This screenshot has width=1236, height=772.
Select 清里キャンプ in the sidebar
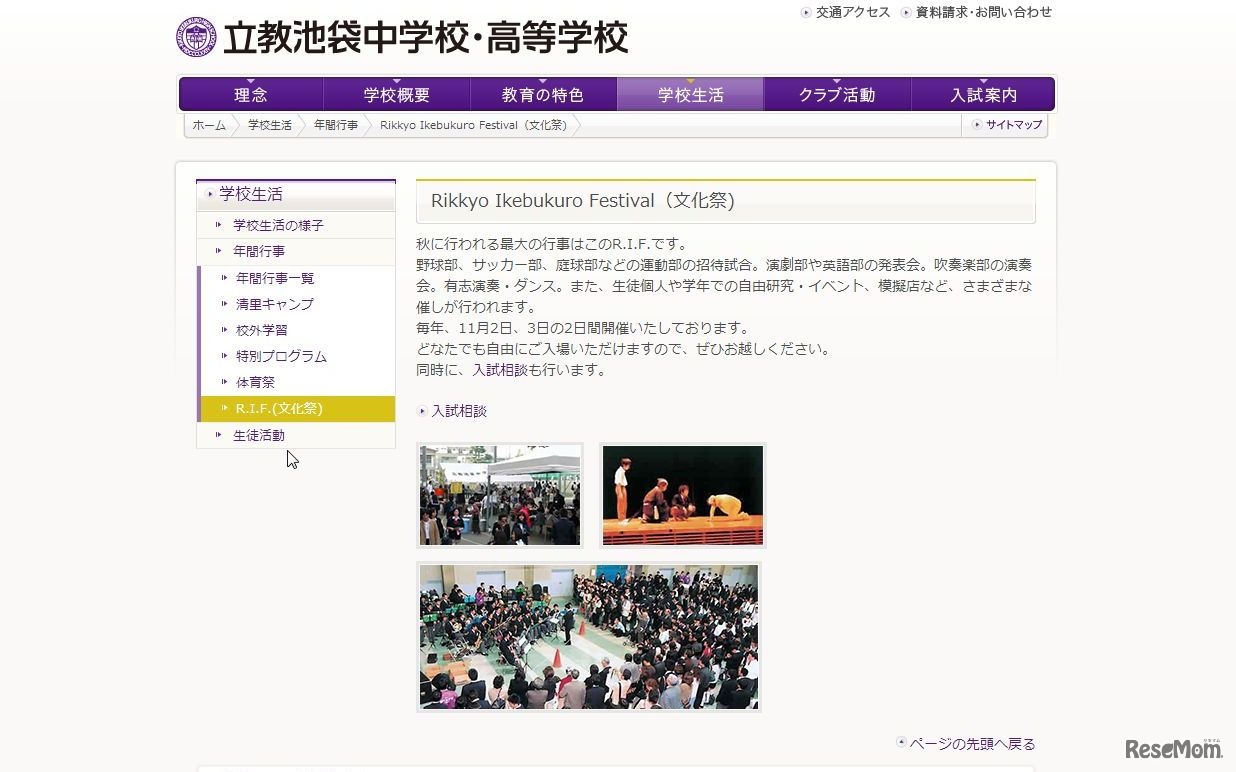(x=275, y=304)
